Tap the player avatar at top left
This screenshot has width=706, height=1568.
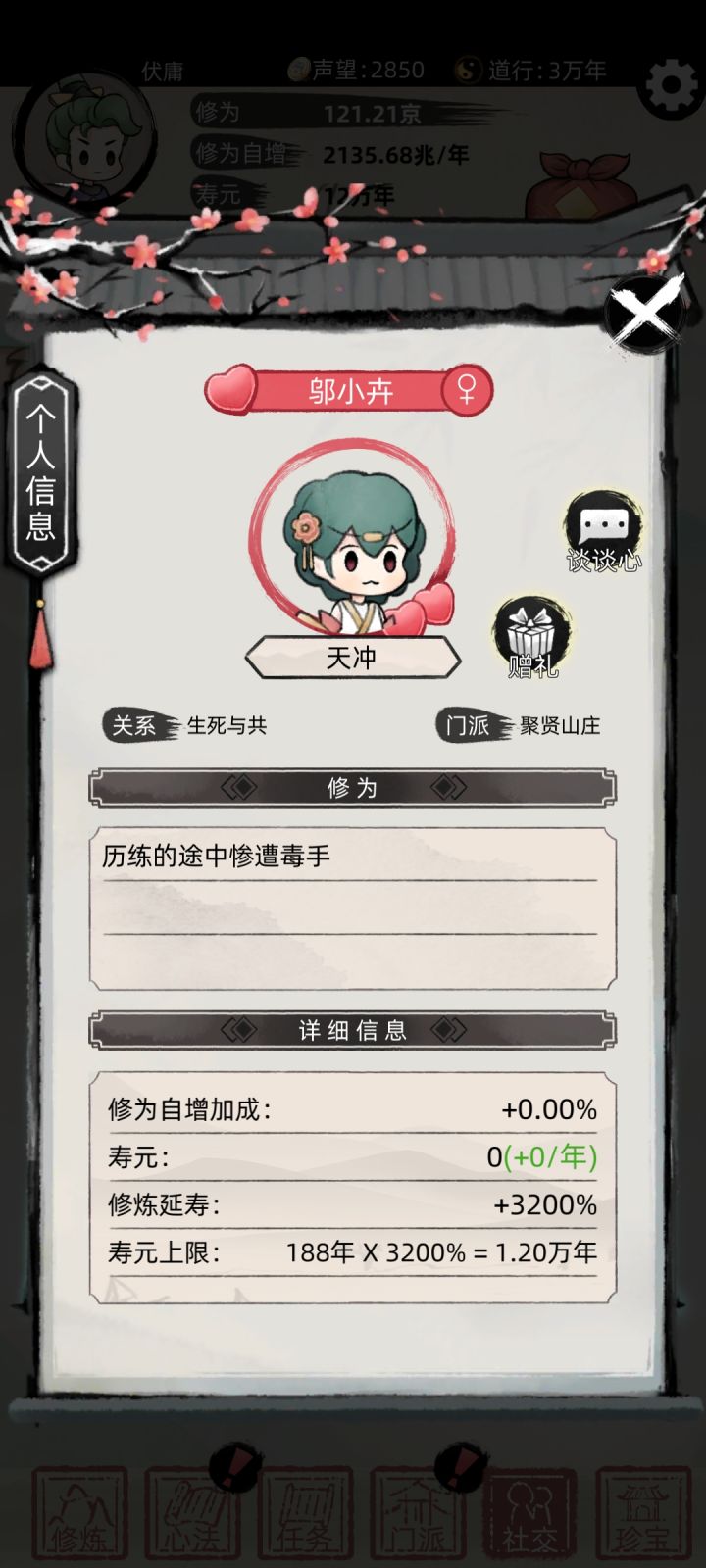point(85,136)
